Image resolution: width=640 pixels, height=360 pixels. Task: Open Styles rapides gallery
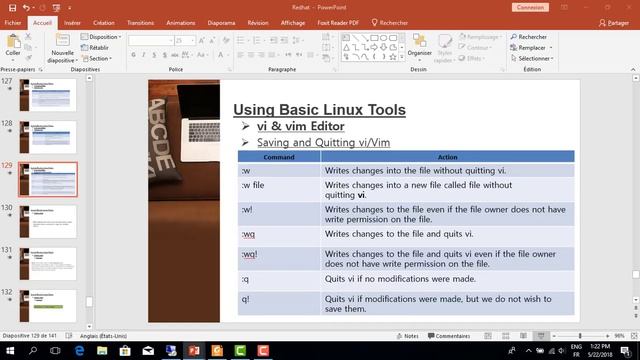444,48
